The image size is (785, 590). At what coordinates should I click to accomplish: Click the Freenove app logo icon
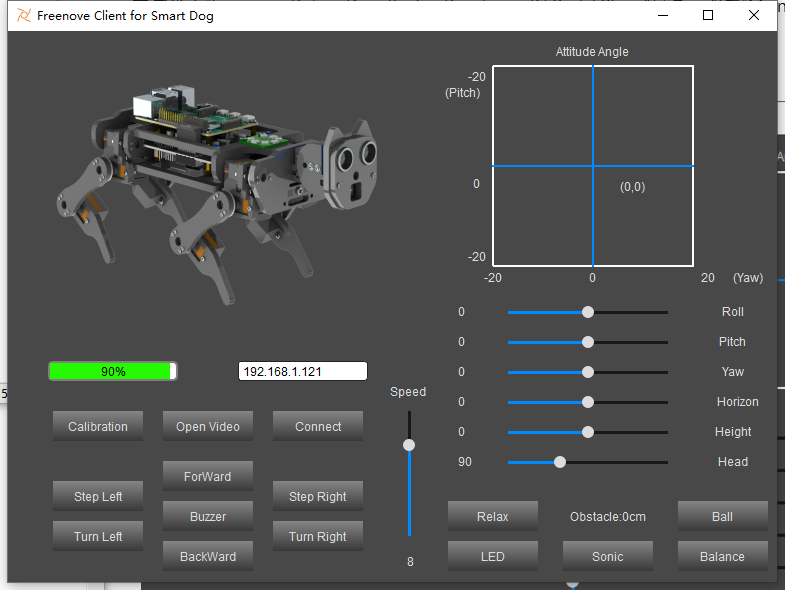[24, 16]
